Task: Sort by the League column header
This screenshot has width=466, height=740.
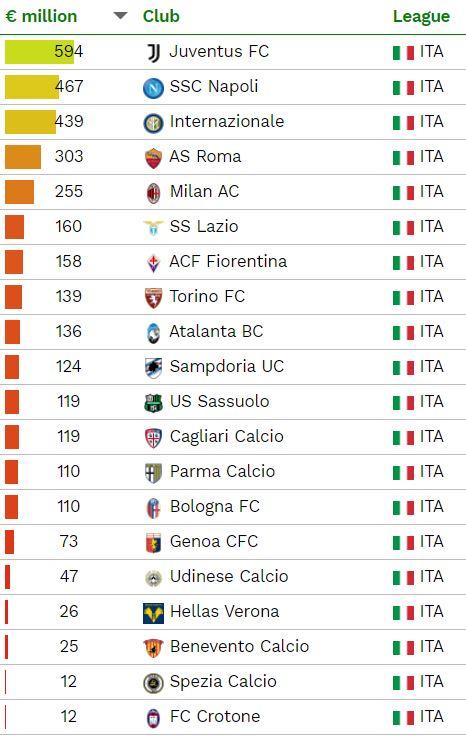Action: point(421,17)
